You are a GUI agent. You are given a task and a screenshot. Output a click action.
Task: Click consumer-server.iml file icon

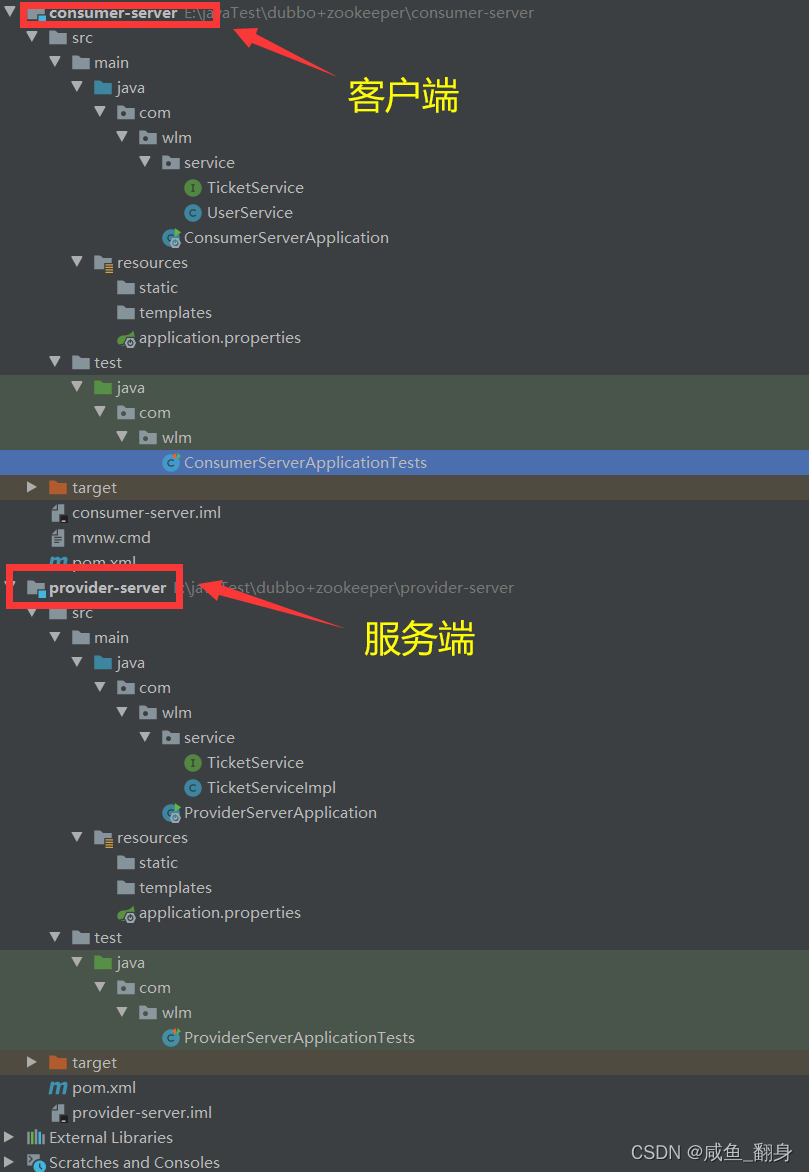tap(58, 513)
